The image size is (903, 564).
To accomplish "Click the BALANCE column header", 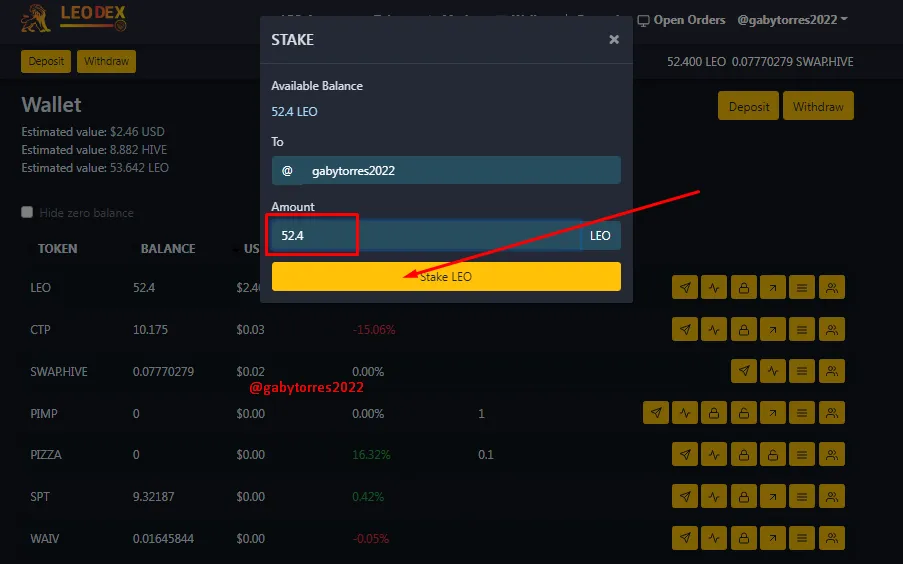I will point(168,249).
